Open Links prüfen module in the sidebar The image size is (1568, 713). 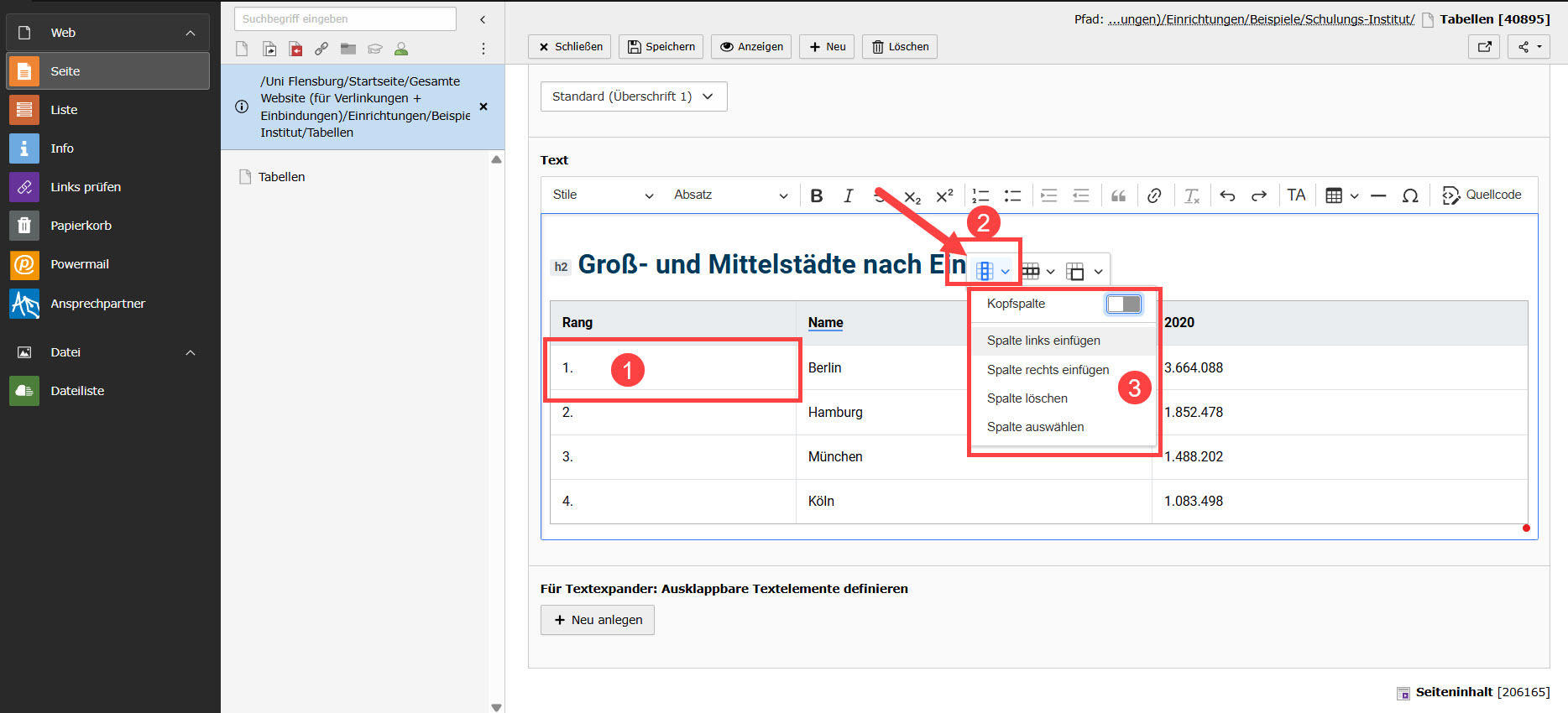(86, 187)
